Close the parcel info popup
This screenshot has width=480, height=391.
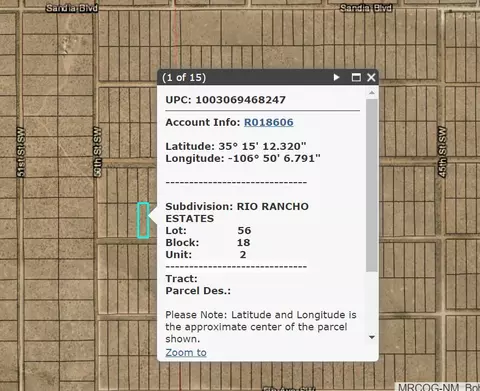pyautogui.click(x=371, y=77)
